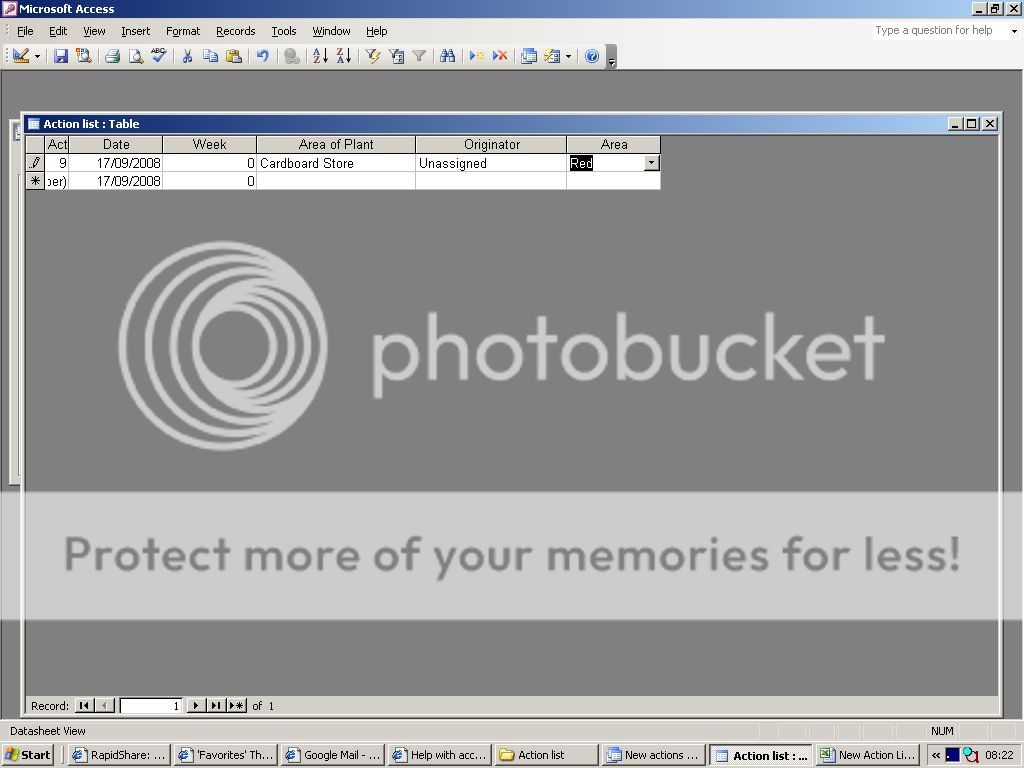The image size is (1024, 768).
Task: Switch to New Action Li... Excel taskbar item
Action: 868,755
